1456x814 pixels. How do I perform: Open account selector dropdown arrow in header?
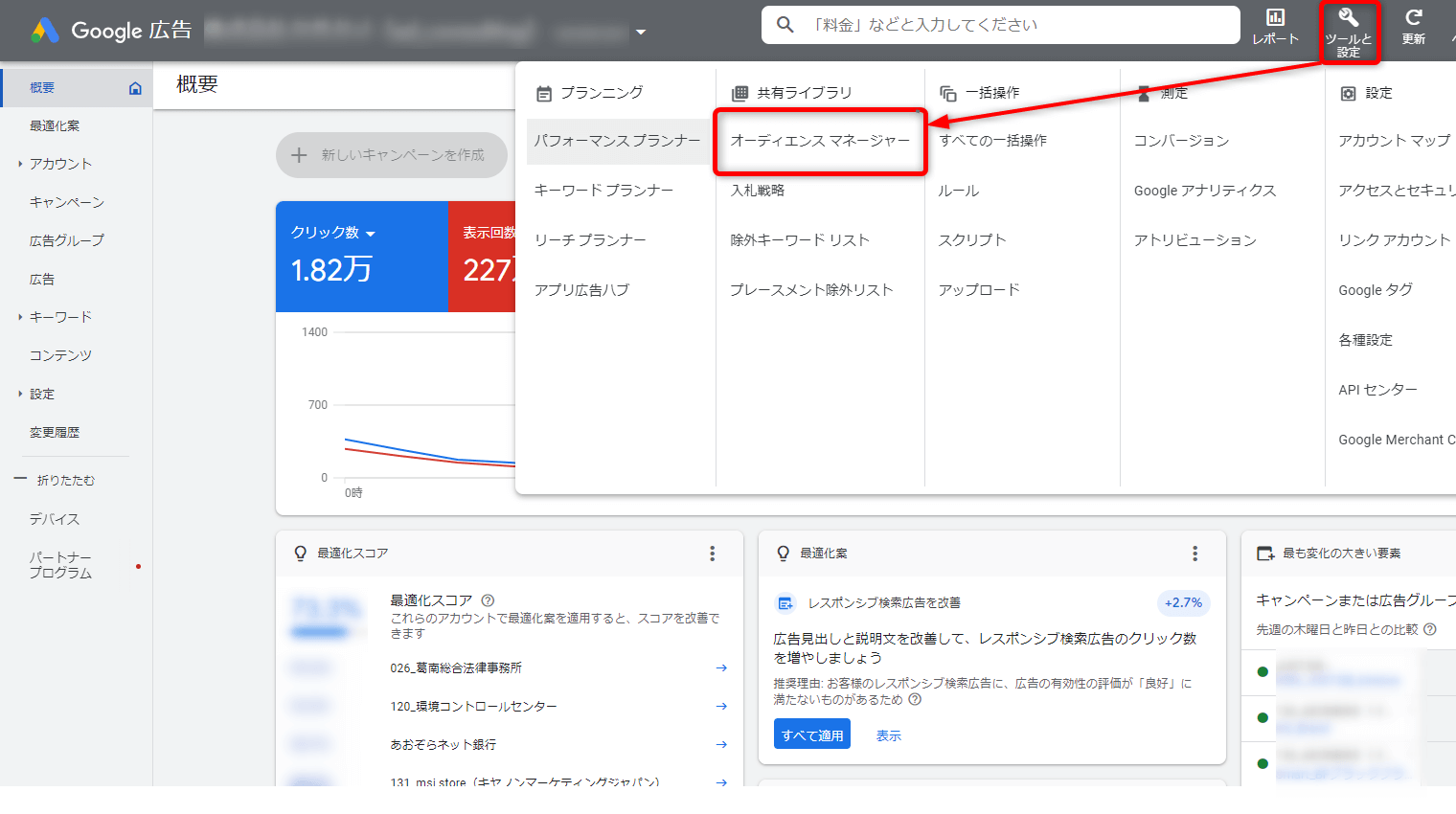641,33
